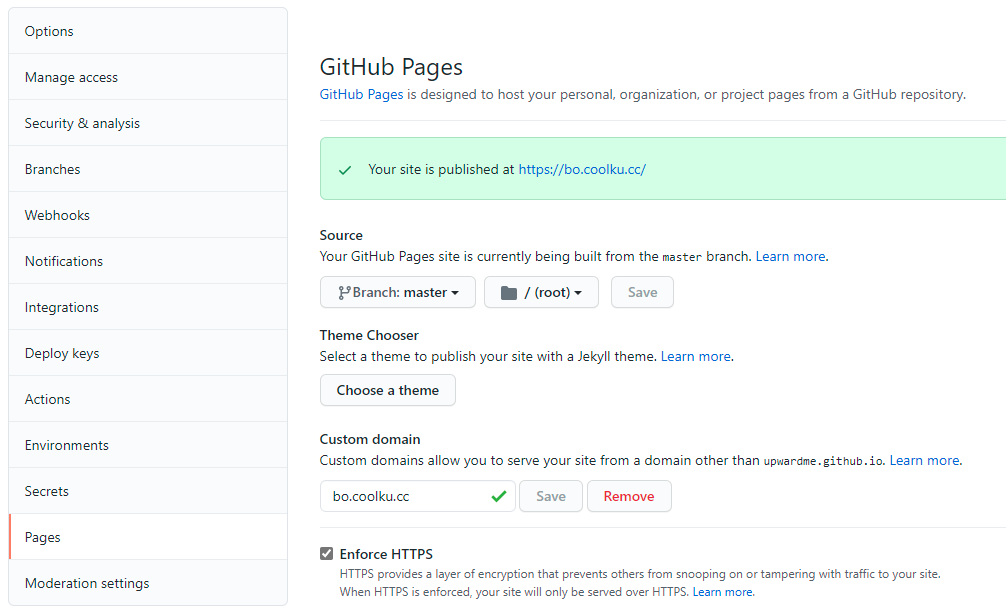Click the Source section heading
Image resolution: width=1006 pixels, height=615 pixels.
point(341,235)
